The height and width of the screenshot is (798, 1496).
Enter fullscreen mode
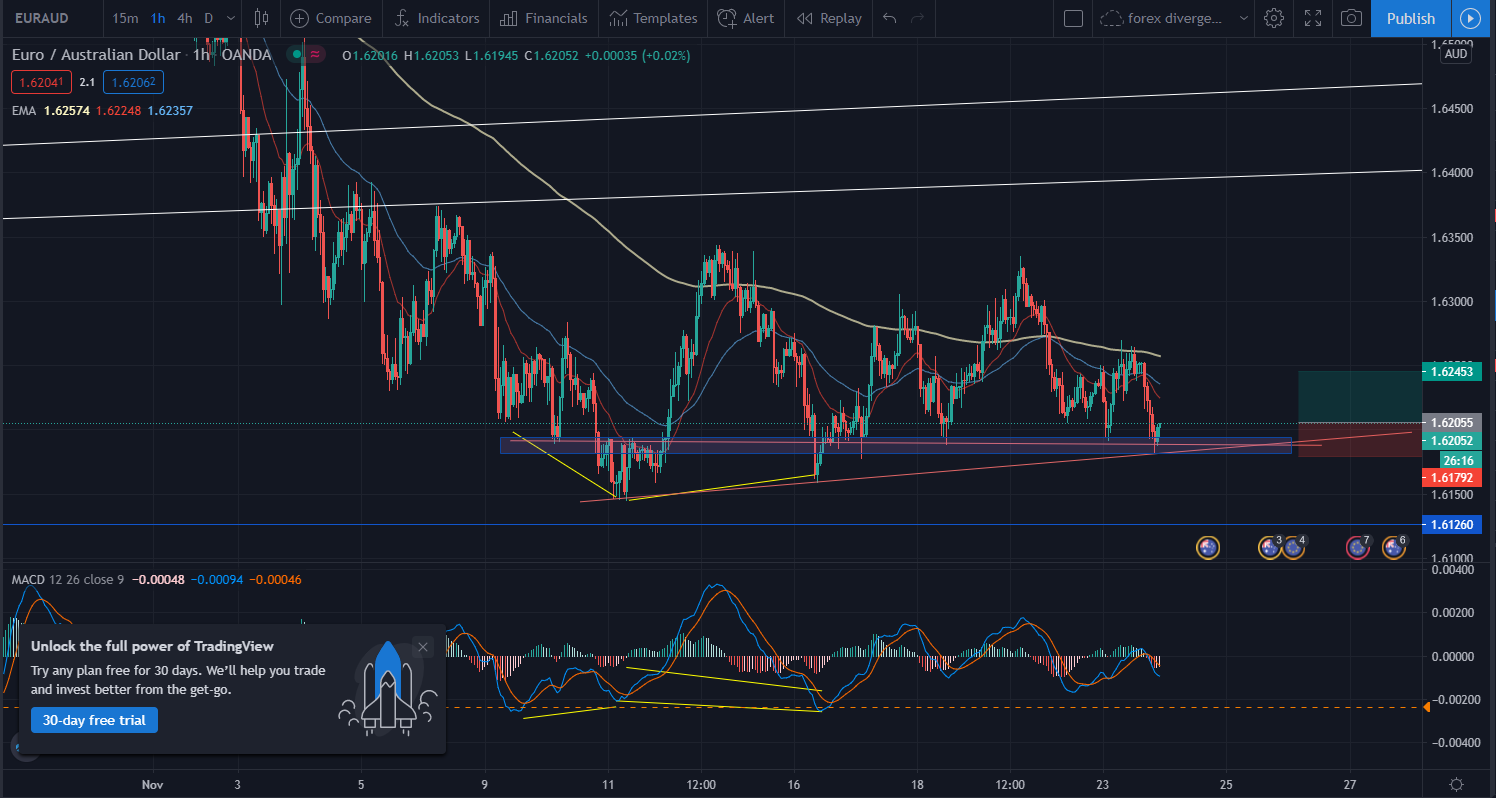[x=1313, y=18]
